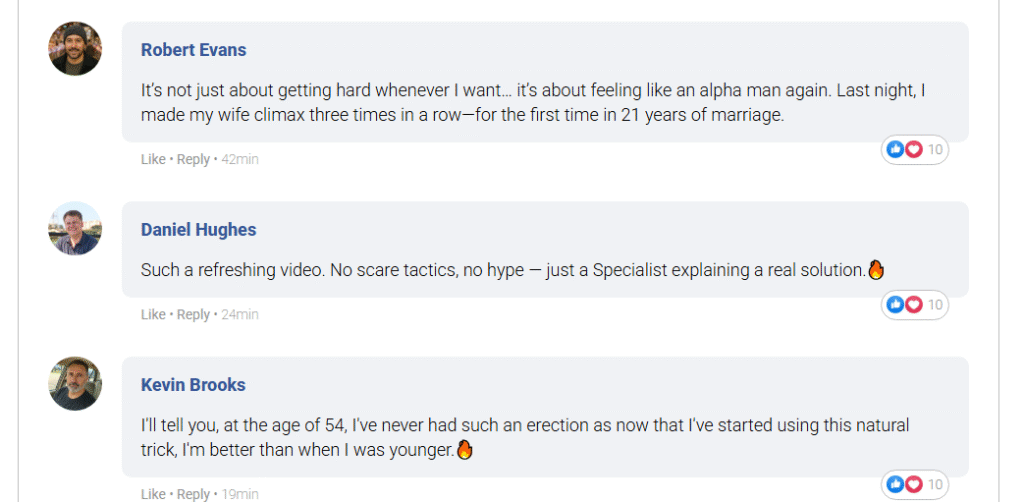The image size is (1024, 502).
Task: Open Kevin Brooks' profile name link
Action: click(x=193, y=385)
